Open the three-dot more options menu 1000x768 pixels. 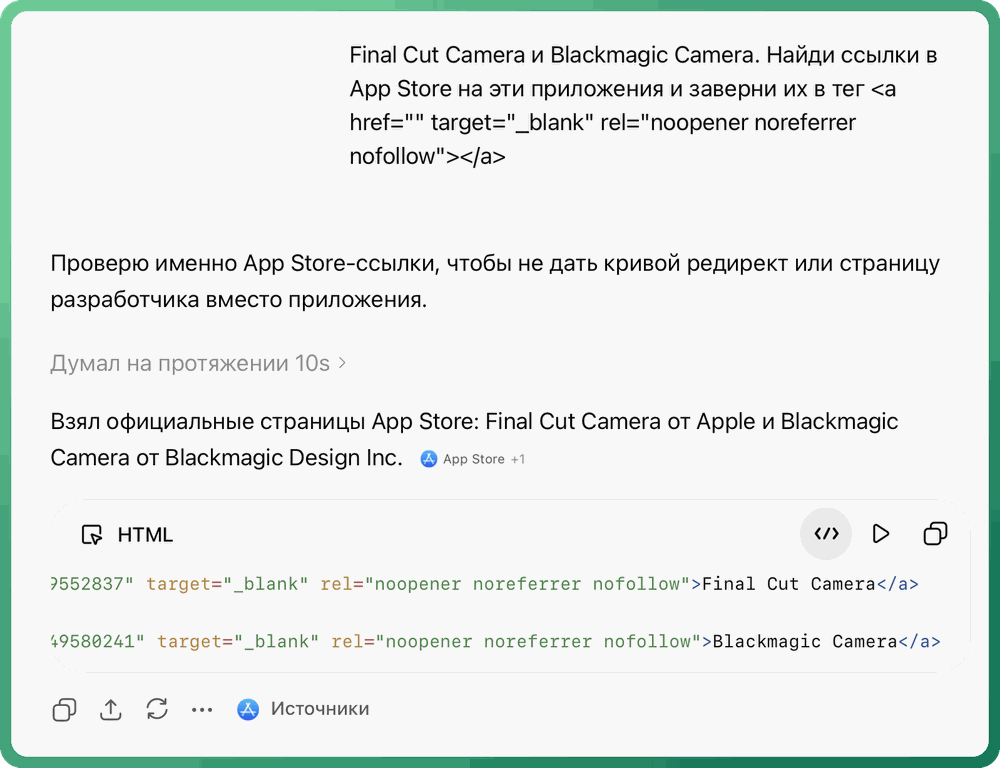click(202, 709)
